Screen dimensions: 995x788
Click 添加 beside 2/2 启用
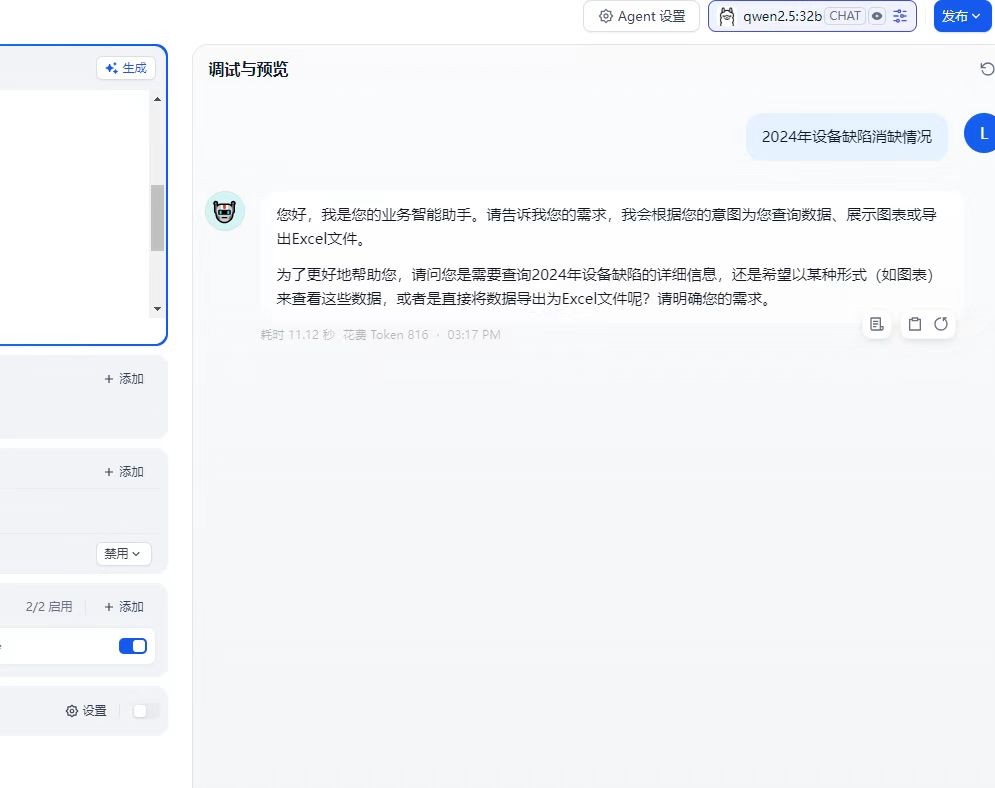[124, 607]
